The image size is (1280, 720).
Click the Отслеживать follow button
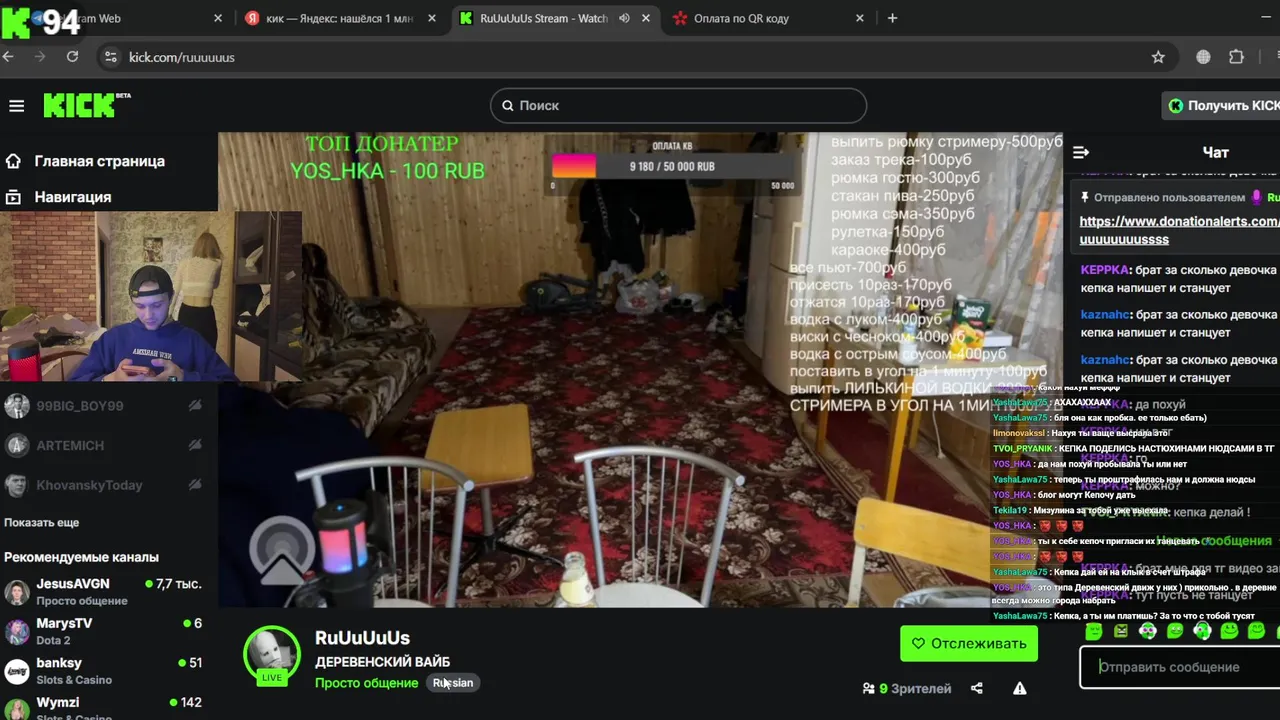[969, 643]
